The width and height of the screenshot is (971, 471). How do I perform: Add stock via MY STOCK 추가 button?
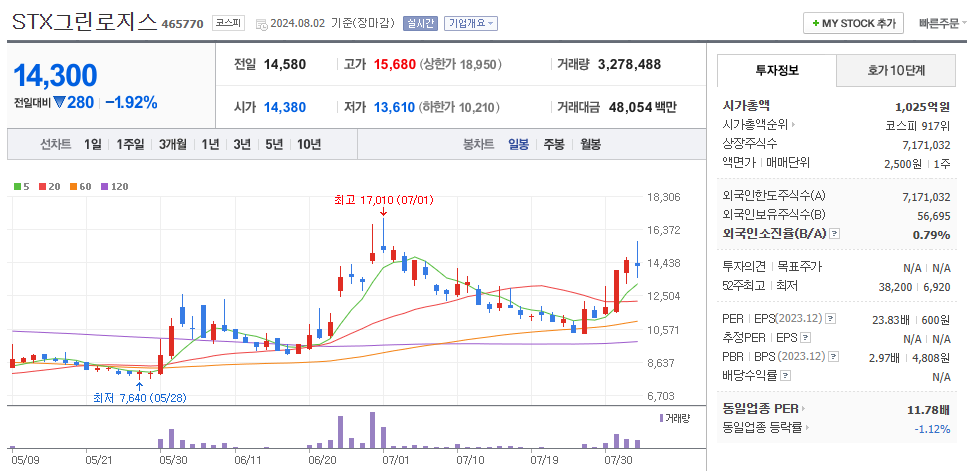tap(853, 23)
